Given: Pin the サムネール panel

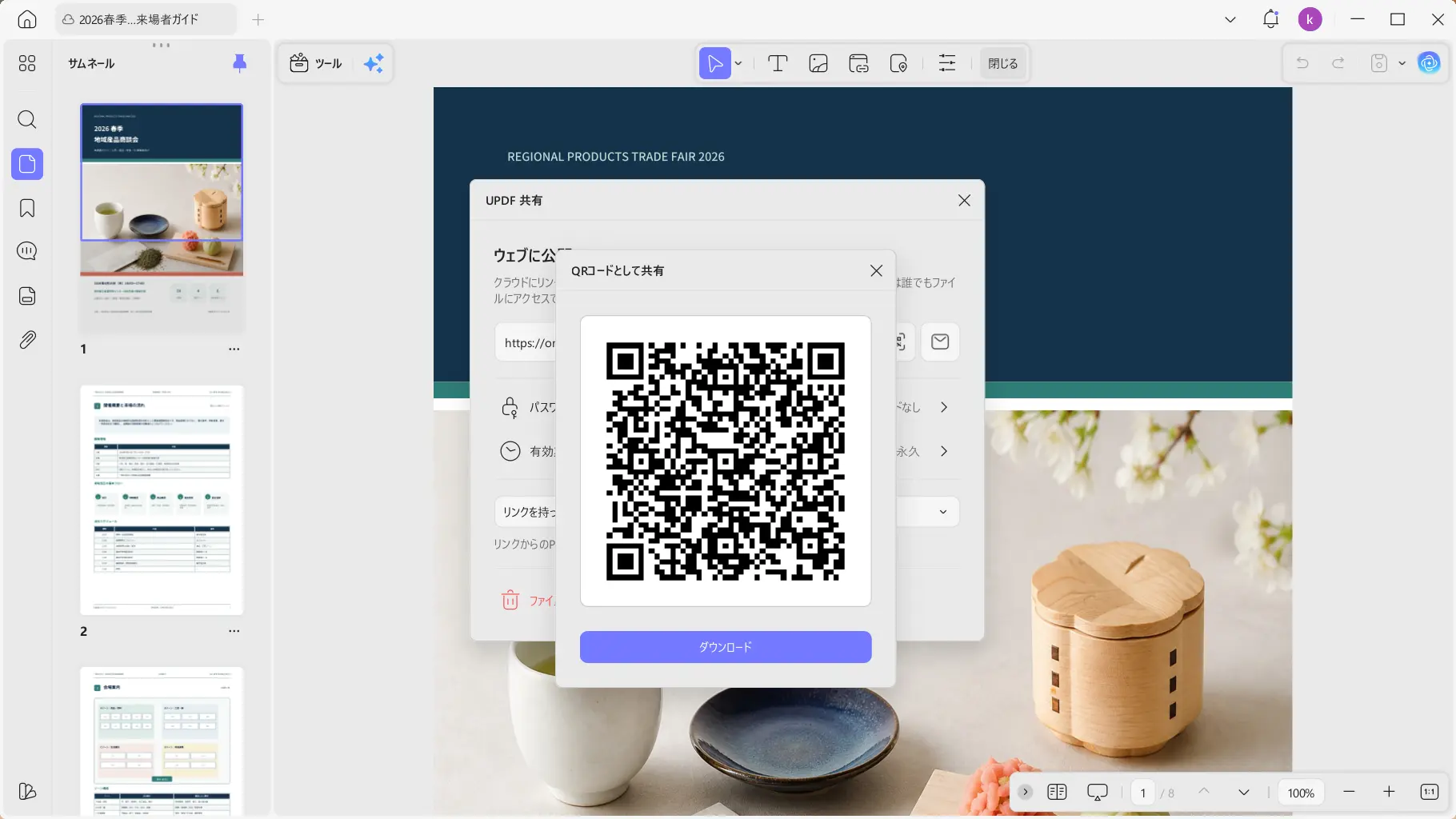Looking at the screenshot, I should 239,63.
